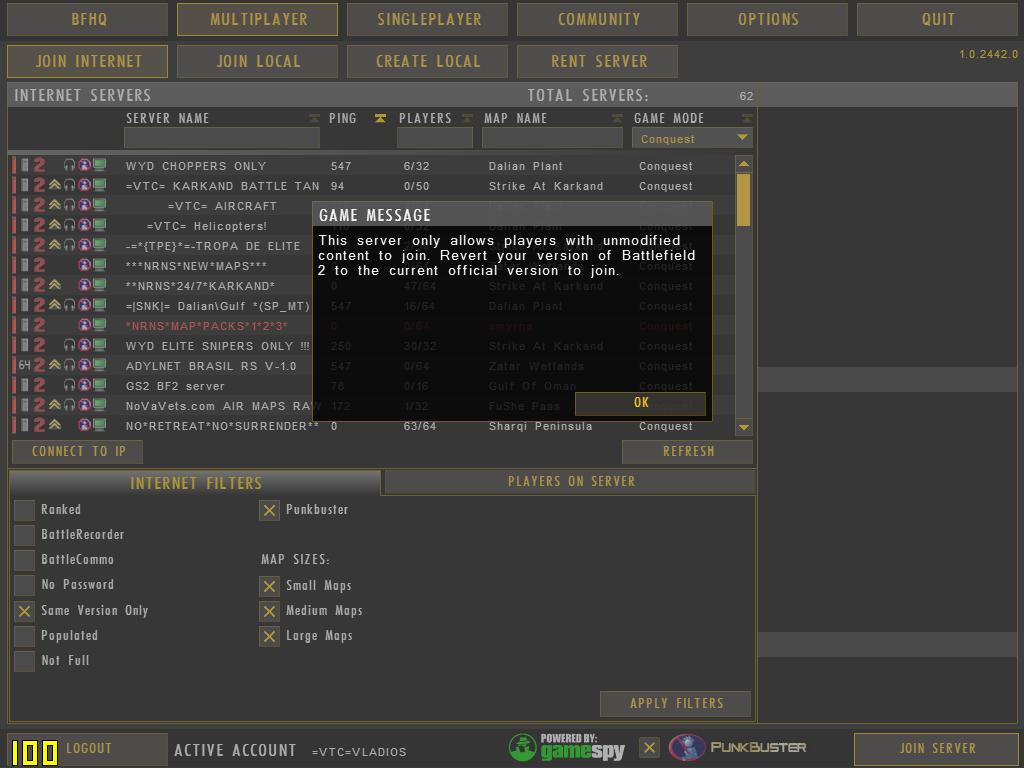Click the Connect To IP button
Image resolution: width=1024 pixels, height=768 pixels.
[78, 451]
